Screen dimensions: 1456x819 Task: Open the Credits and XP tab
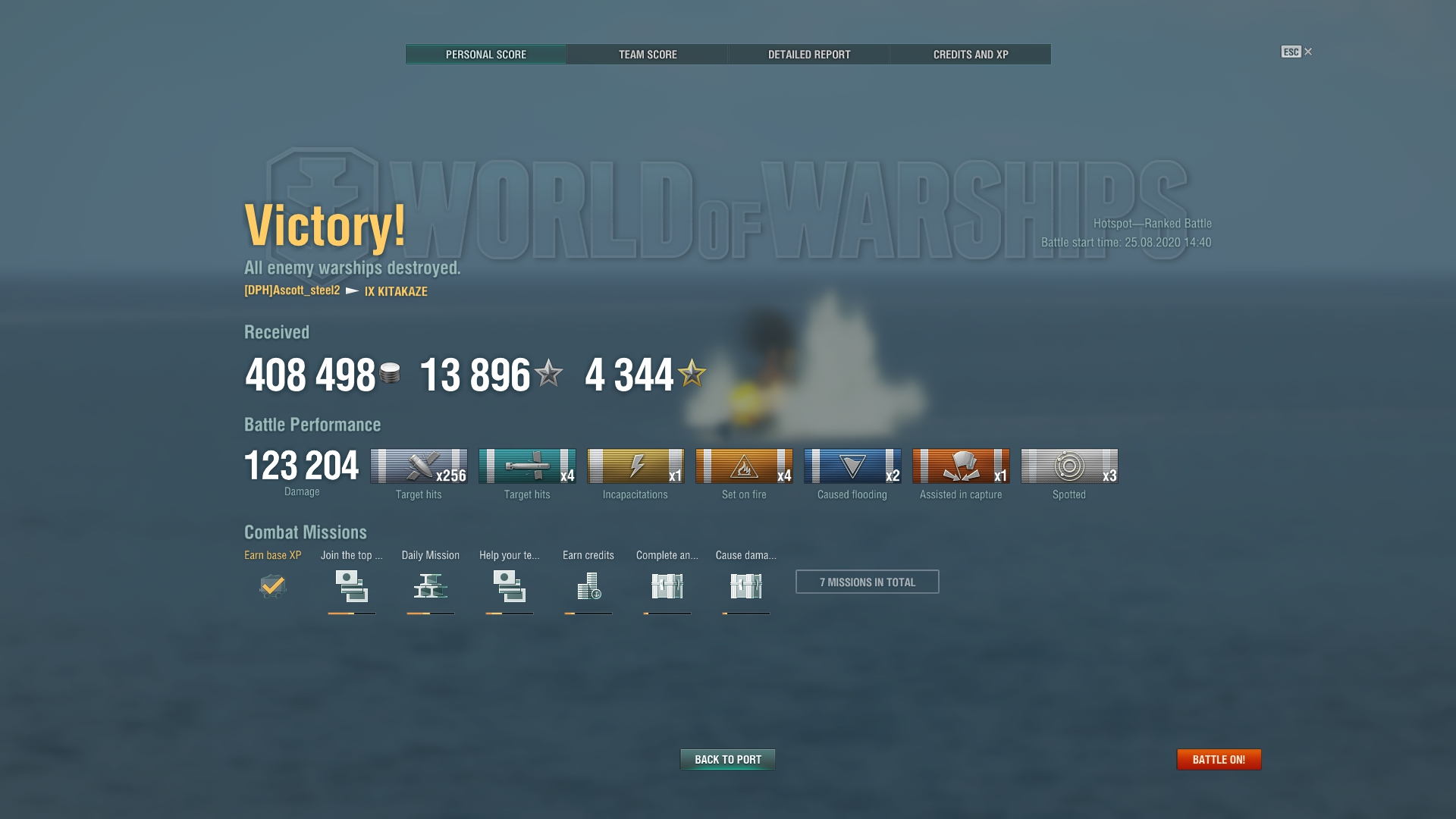pos(971,55)
